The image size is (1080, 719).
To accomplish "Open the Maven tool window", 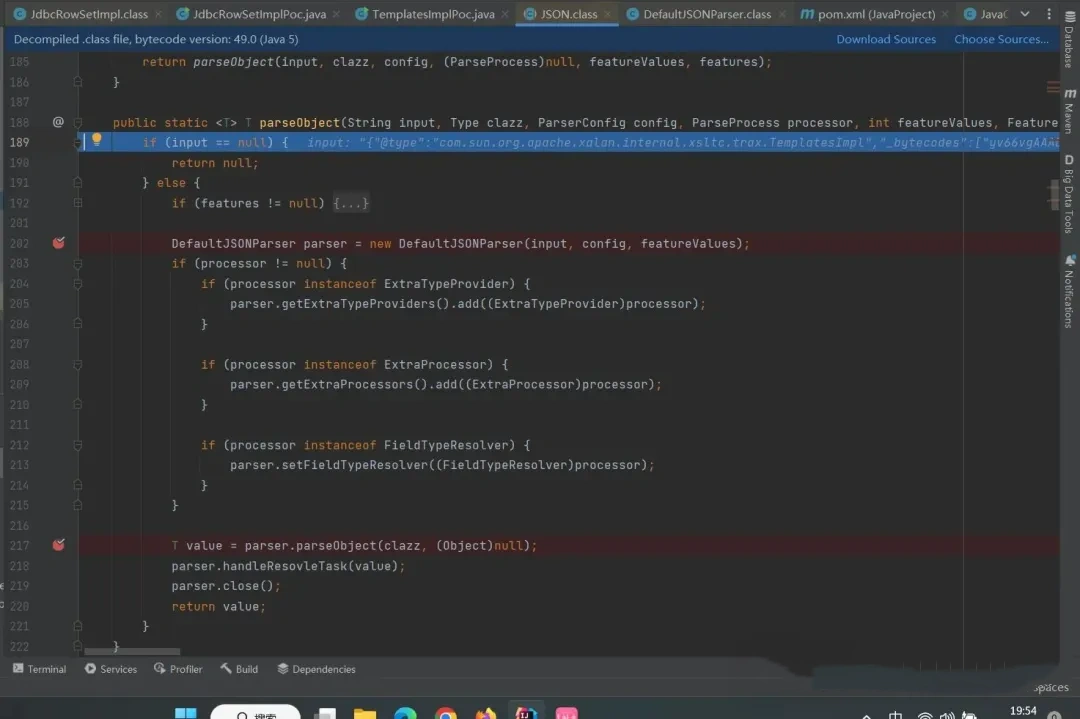I will click(1069, 112).
